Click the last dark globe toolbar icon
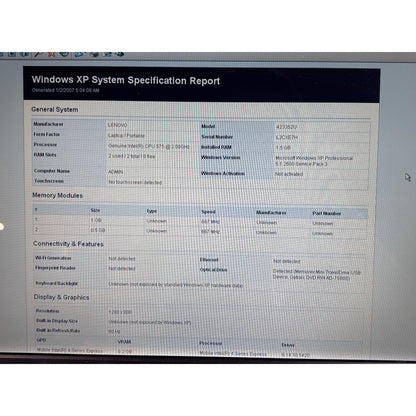The height and width of the screenshot is (416, 416). pos(119,54)
